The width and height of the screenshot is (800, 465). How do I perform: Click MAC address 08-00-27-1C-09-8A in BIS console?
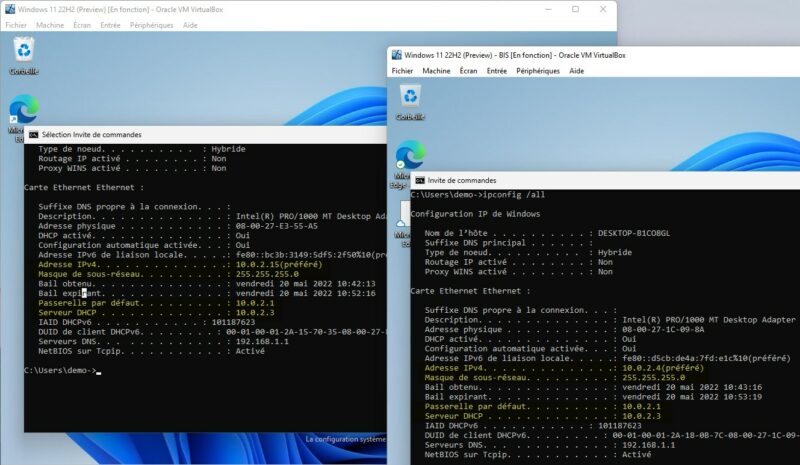coord(663,330)
